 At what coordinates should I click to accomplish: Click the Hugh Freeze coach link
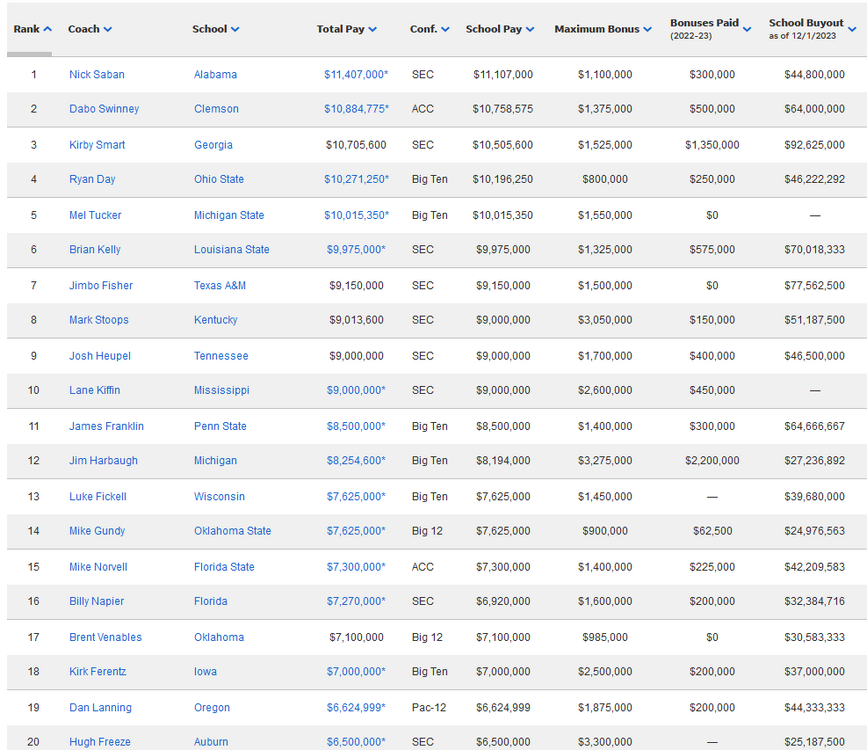[99, 742]
